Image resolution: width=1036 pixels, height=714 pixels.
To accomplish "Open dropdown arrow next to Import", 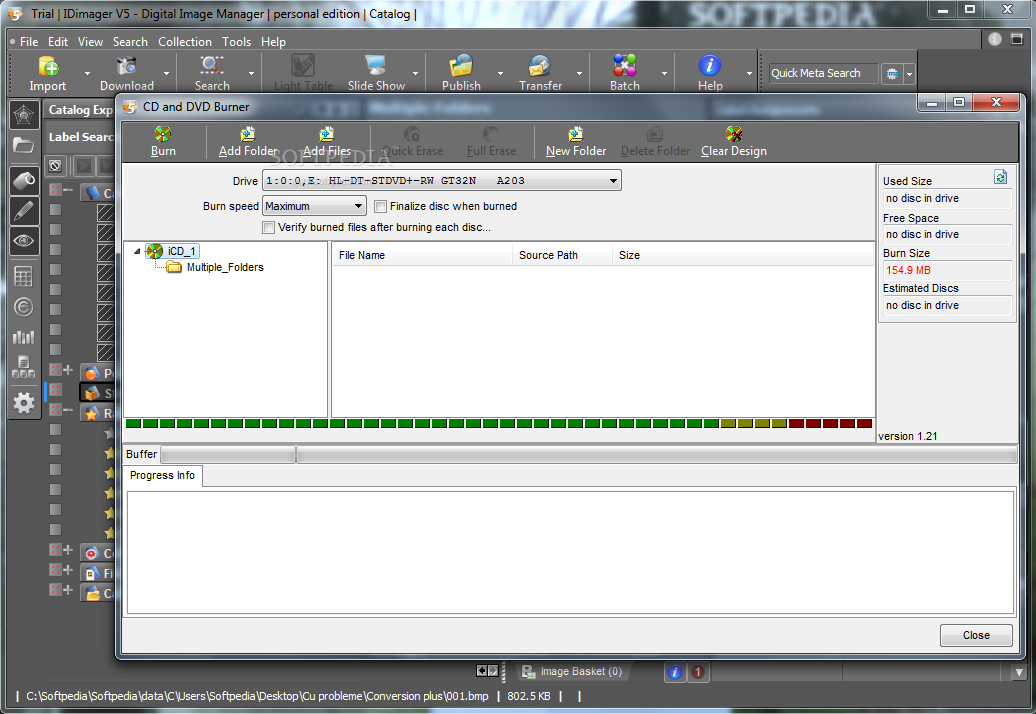I will (87, 73).
